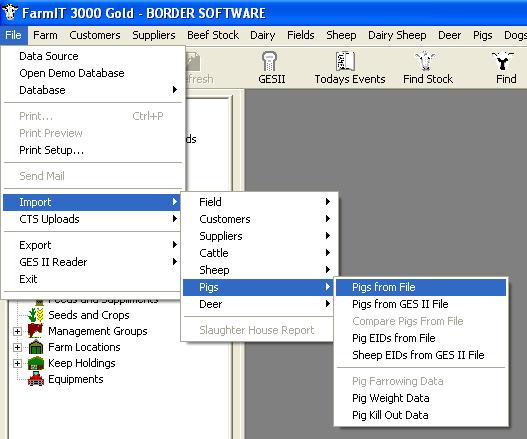Open the CTS Uploads submenu

[x=92, y=219]
